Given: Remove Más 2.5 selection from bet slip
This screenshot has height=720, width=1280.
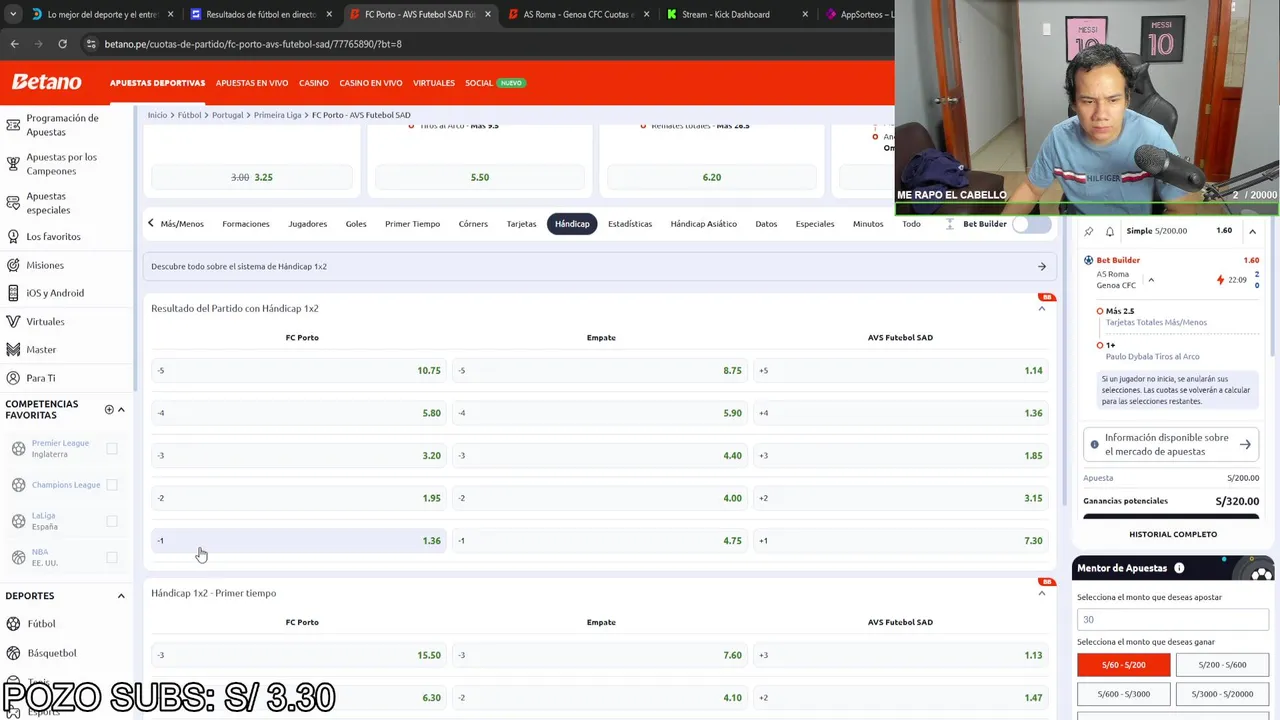Looking at the screenshot, I should 1100,311.
